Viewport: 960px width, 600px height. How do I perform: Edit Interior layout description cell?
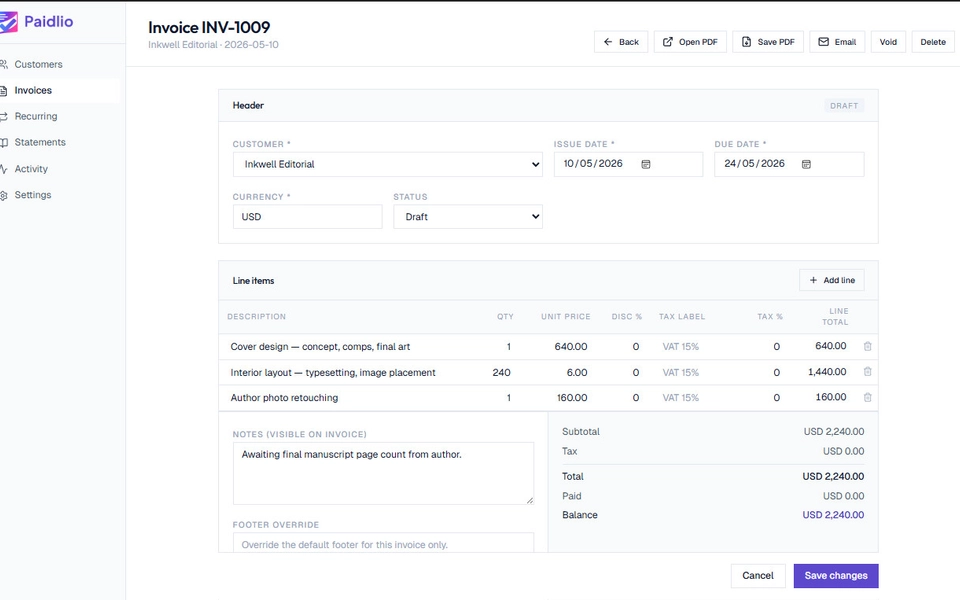click(x=333, y=372)
